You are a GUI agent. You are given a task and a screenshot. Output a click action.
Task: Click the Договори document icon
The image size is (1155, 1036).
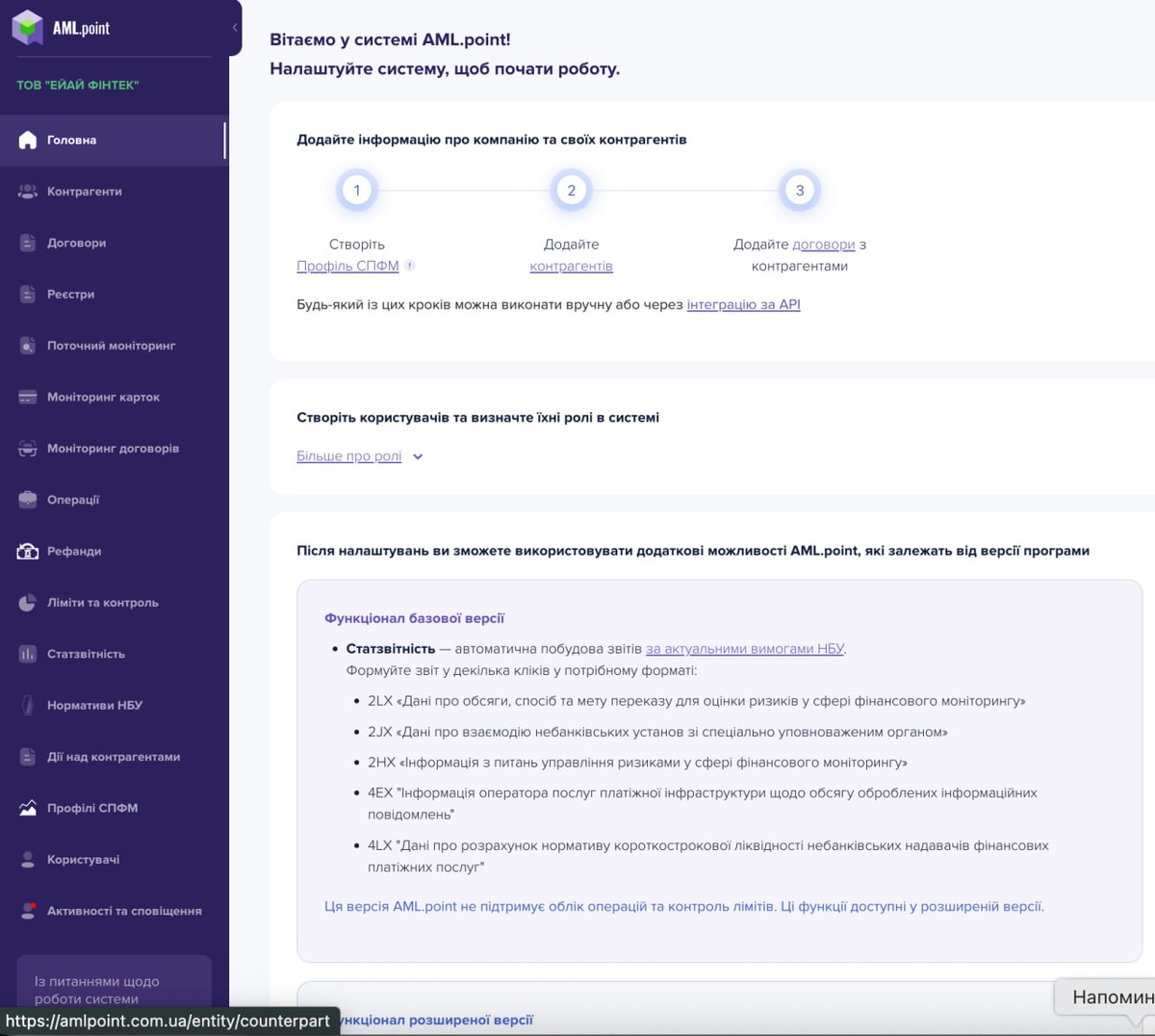point(28,243)
